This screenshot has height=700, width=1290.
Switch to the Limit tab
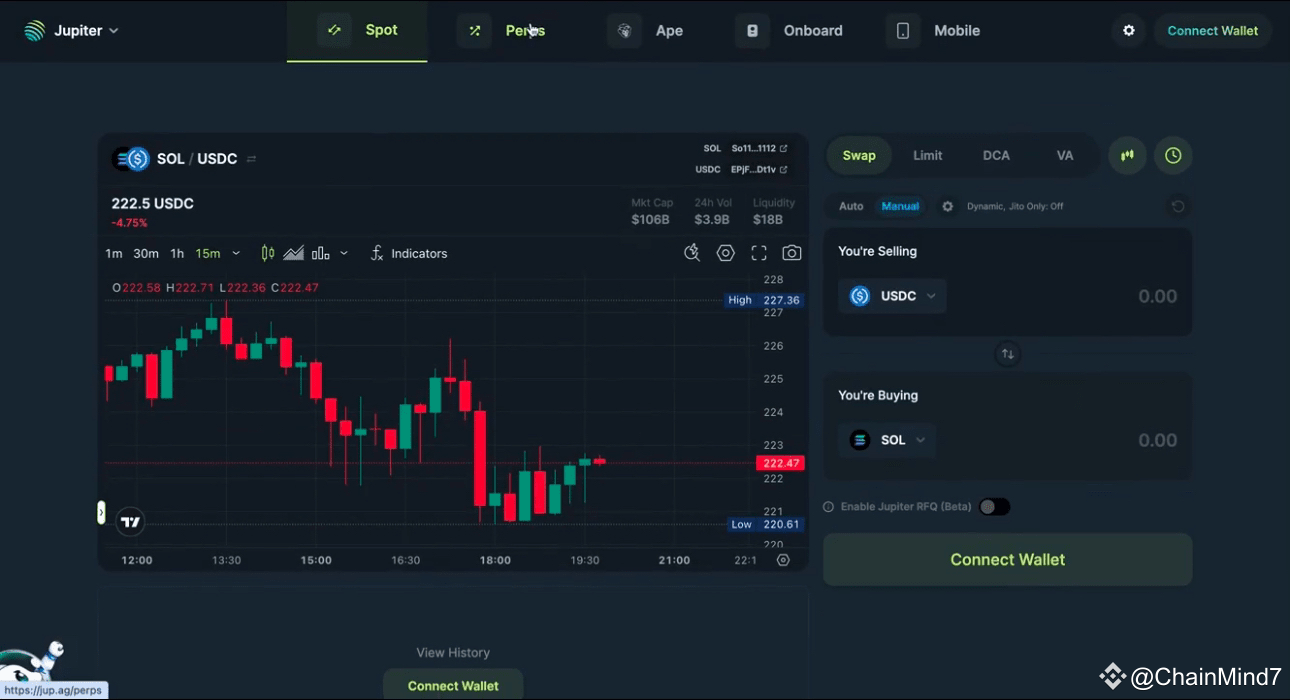click(928, 156)
